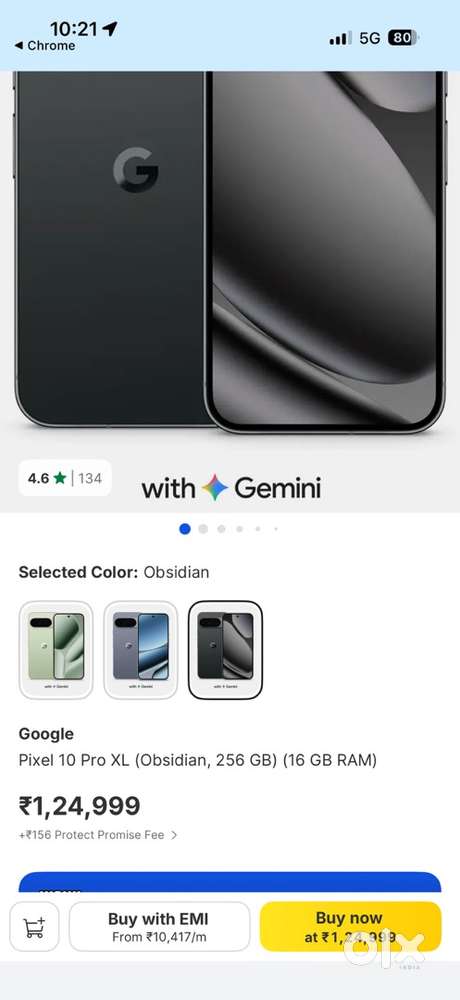The image size is (460, 1000).
Task: Tap the add to cart icon
Action: [34, 927]
